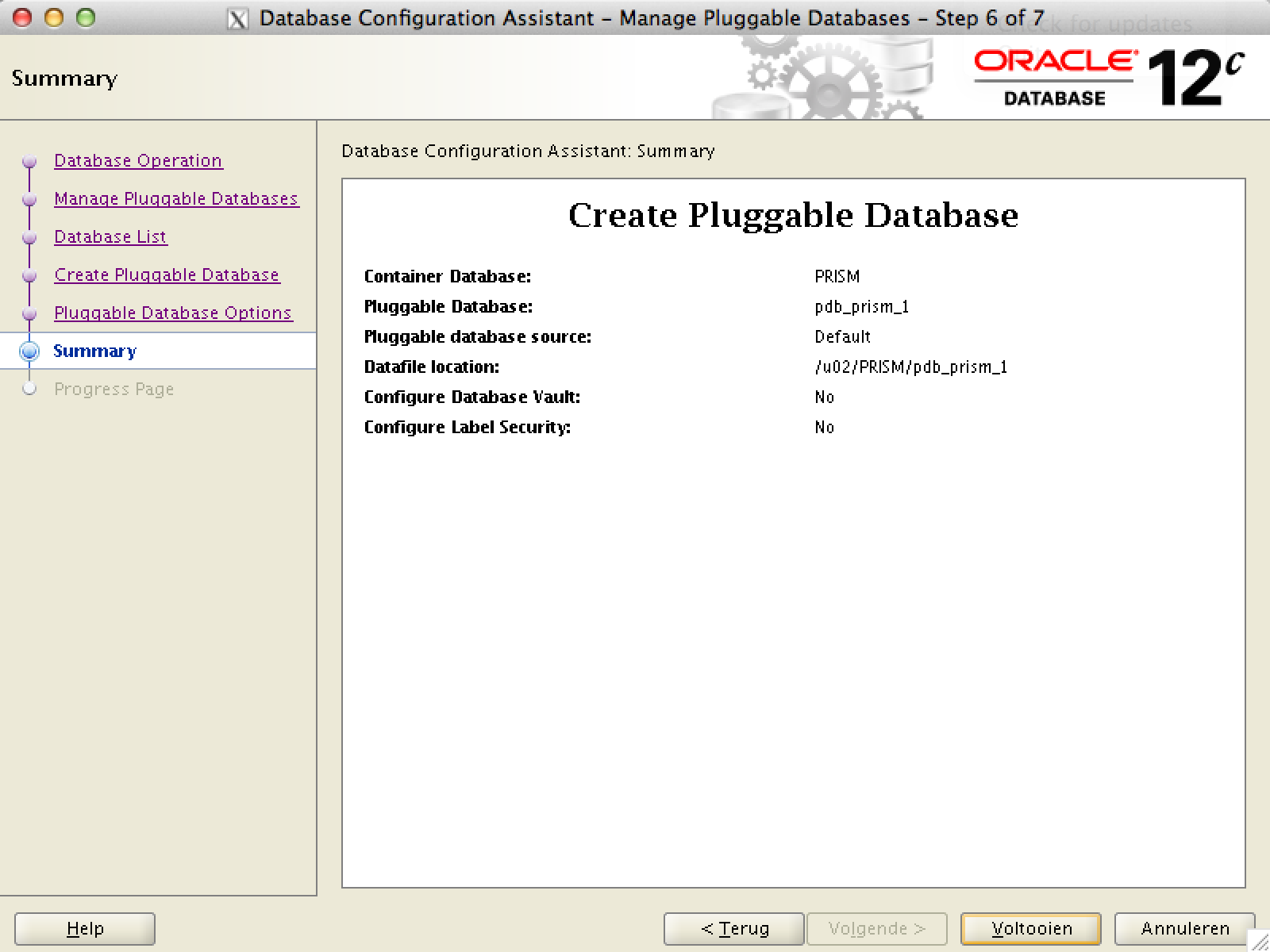Minimize the window with the yellow button
Image resolution: width=1270 pixels, height=952 pixels.
coord(54,17)
